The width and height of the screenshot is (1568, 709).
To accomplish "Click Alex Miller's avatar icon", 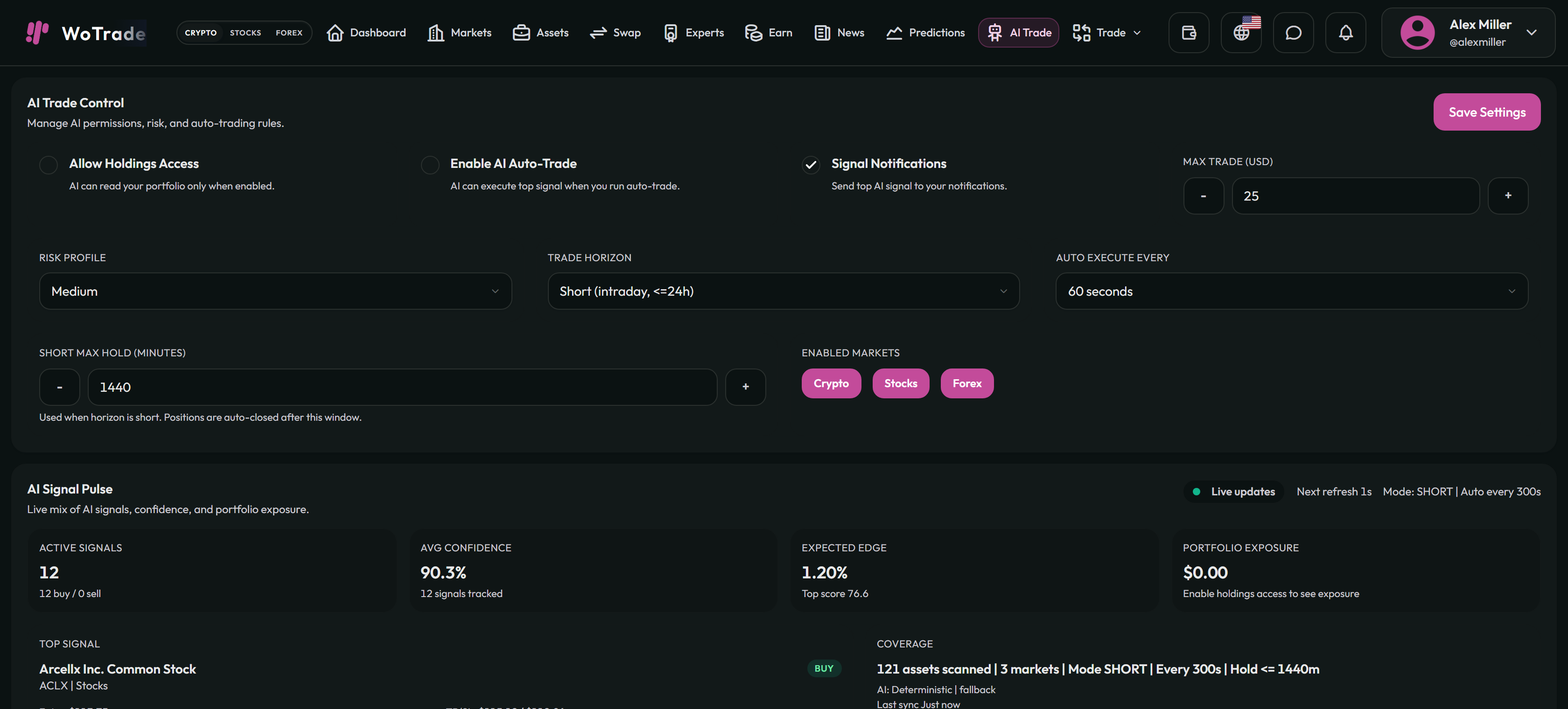I will (1418, 33).
